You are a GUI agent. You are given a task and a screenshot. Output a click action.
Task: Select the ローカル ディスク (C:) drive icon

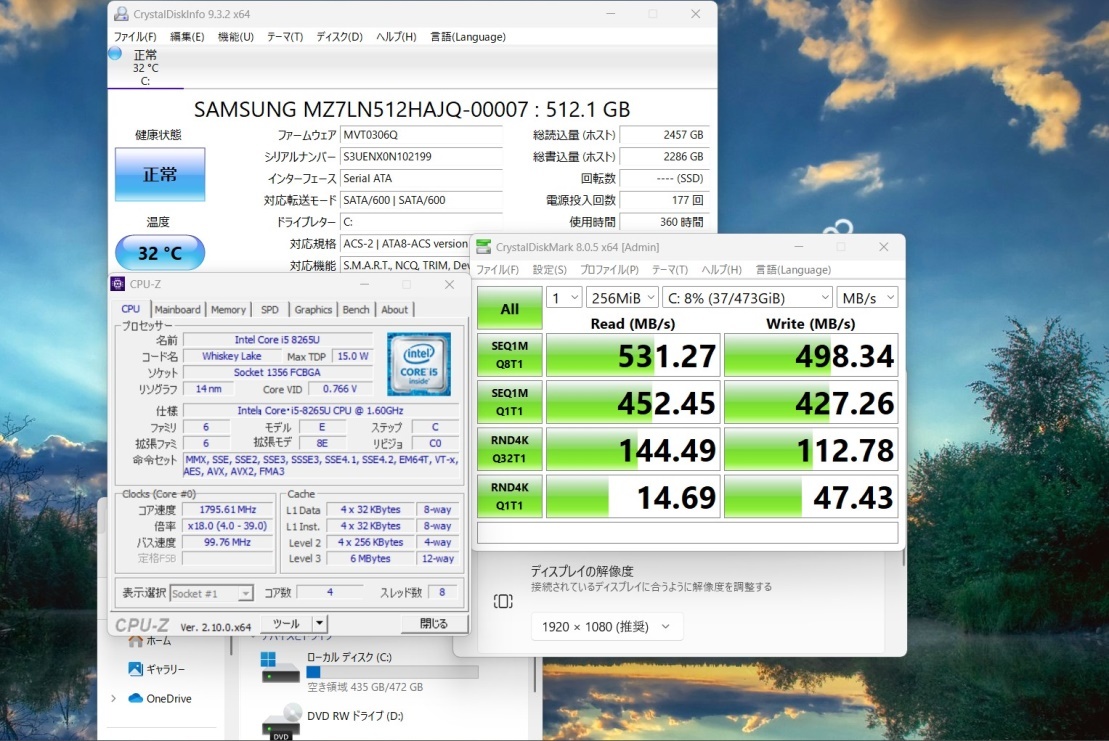(280, 668)
